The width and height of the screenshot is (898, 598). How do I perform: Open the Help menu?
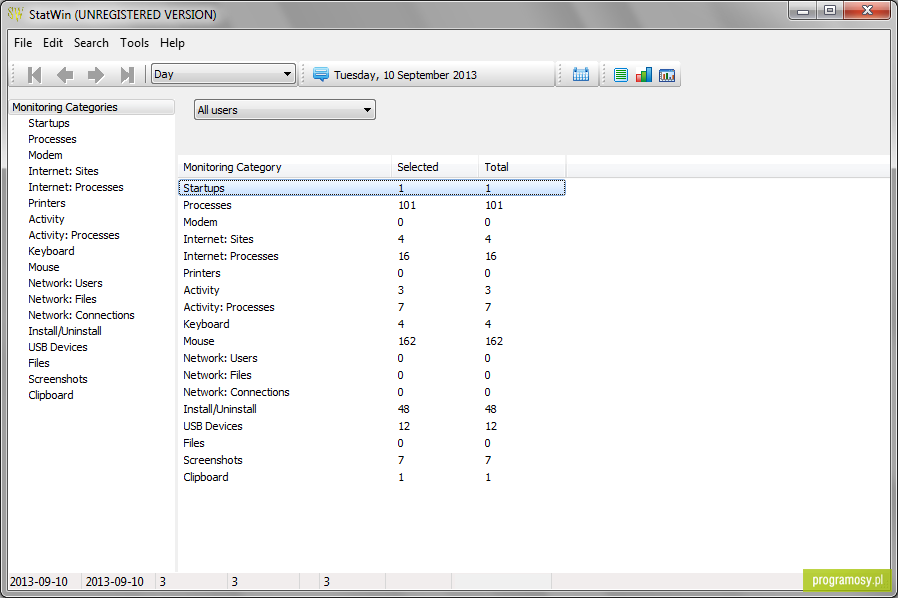172,43
